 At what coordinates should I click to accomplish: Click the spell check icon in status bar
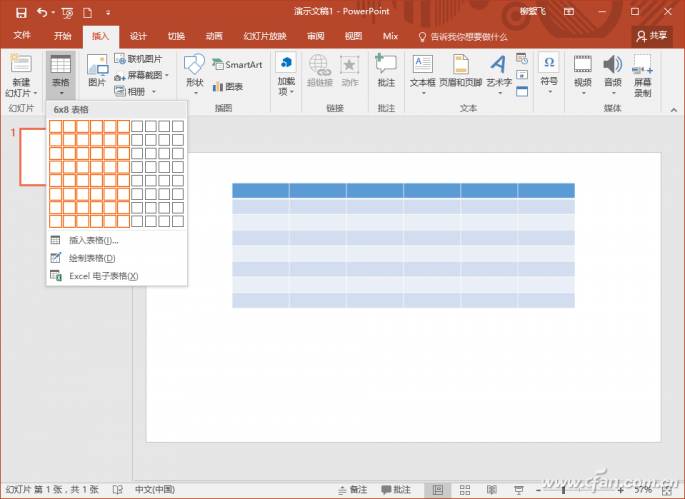click(118, 489)
